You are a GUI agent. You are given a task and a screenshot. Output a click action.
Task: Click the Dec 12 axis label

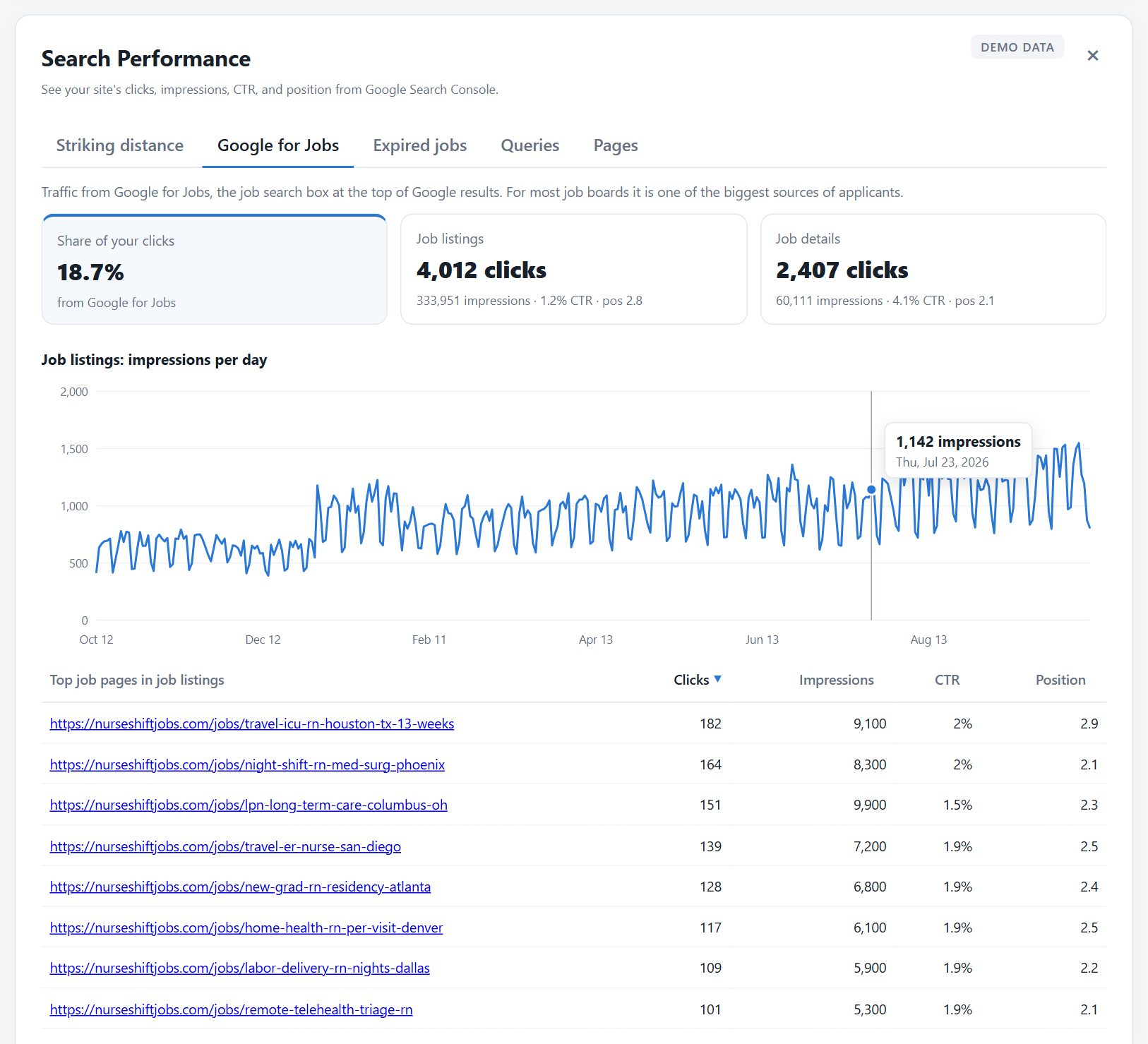click(263, 640)
